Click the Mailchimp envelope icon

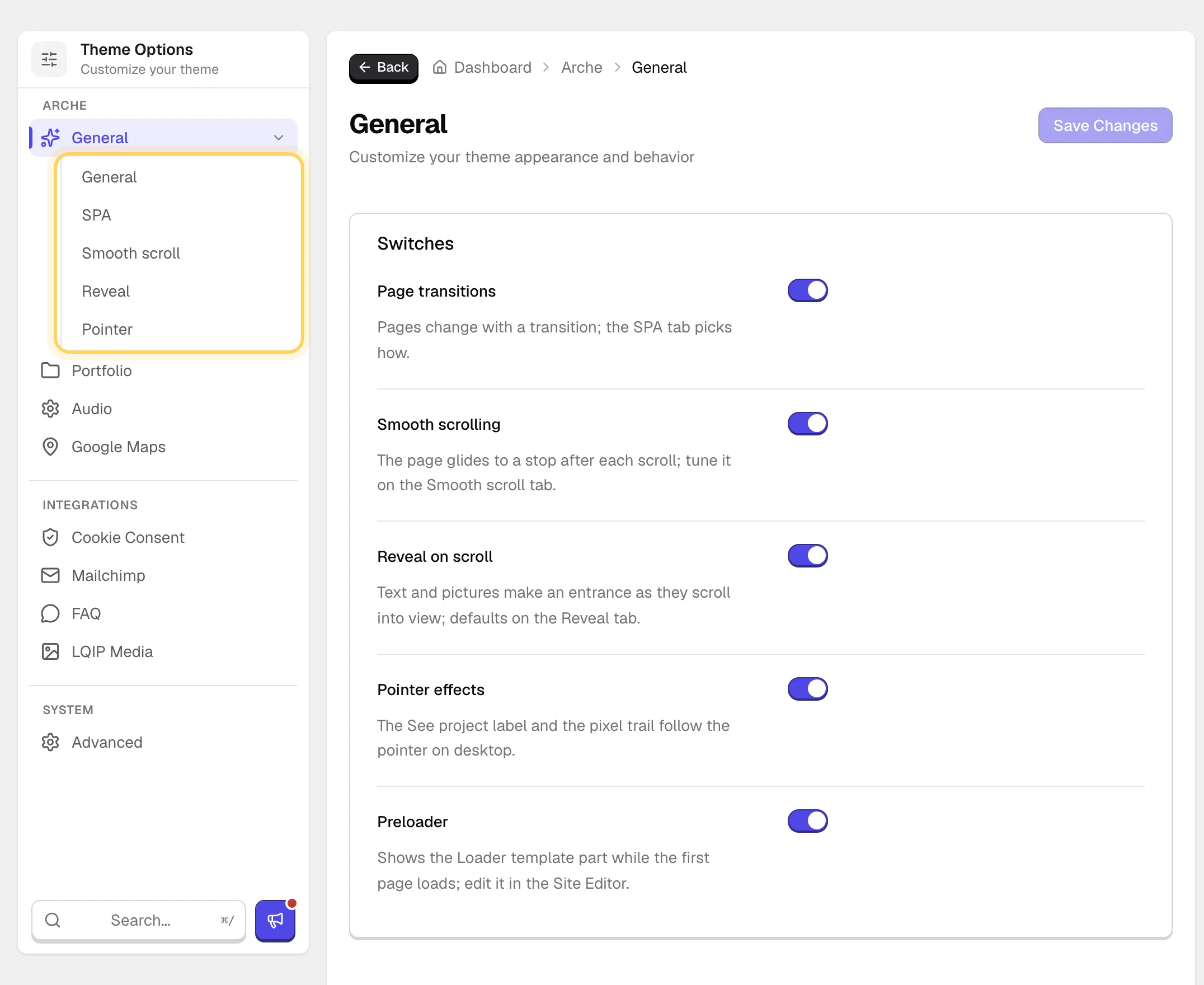[50, 575]
